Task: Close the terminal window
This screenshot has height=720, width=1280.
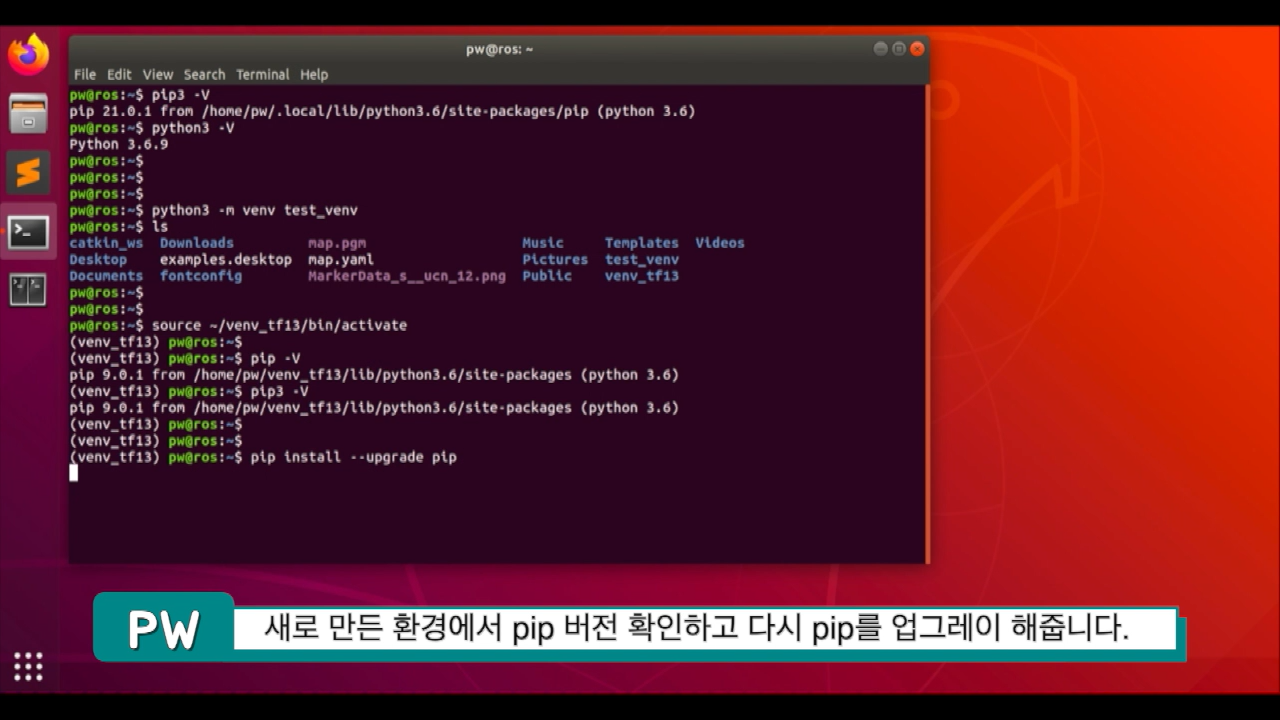Action: [917, 49]
